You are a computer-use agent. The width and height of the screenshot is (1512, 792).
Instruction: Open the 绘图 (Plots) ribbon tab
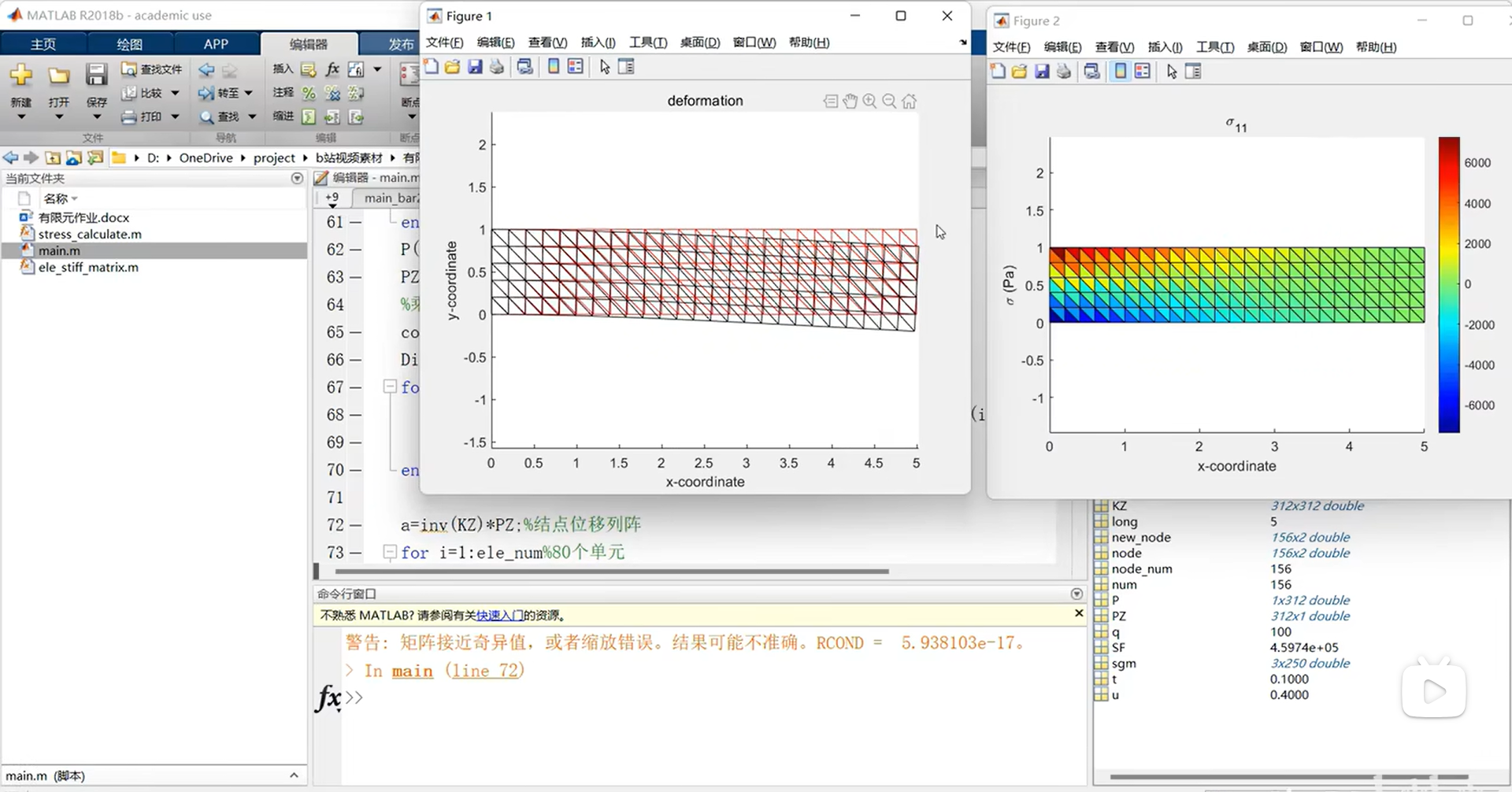[x=129, y=44]
